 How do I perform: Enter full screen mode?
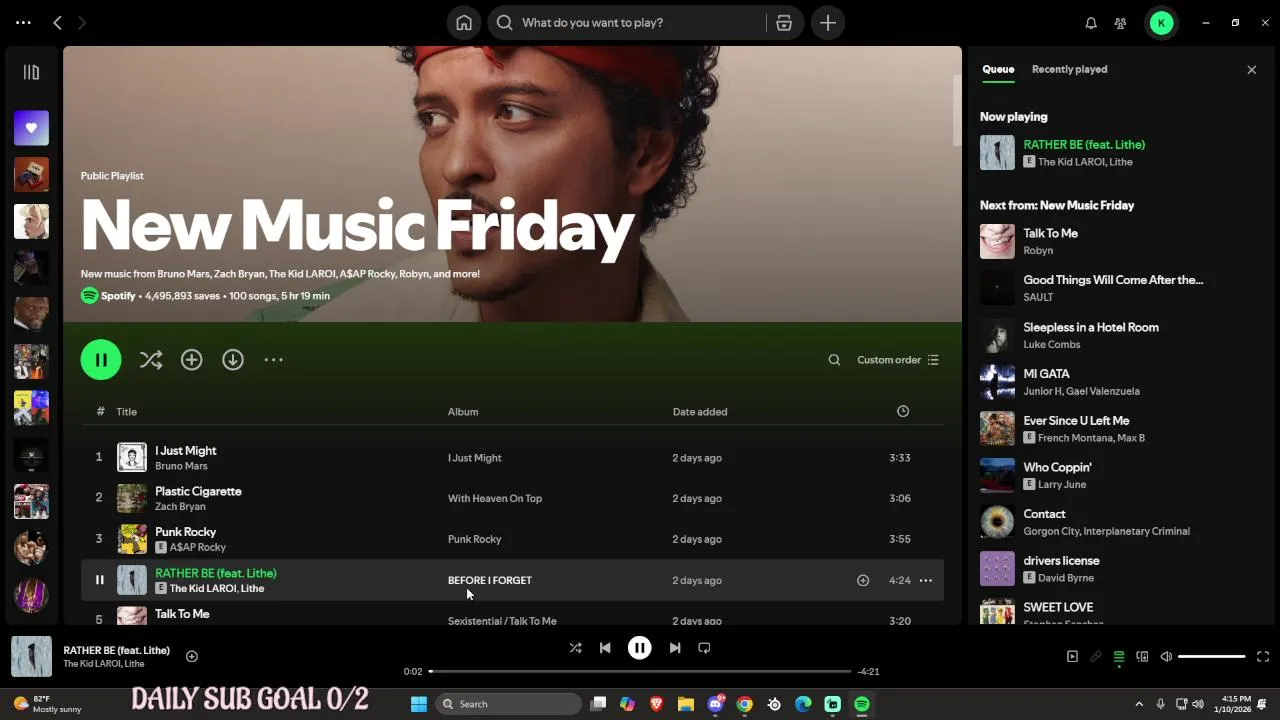click(1263, 657)
